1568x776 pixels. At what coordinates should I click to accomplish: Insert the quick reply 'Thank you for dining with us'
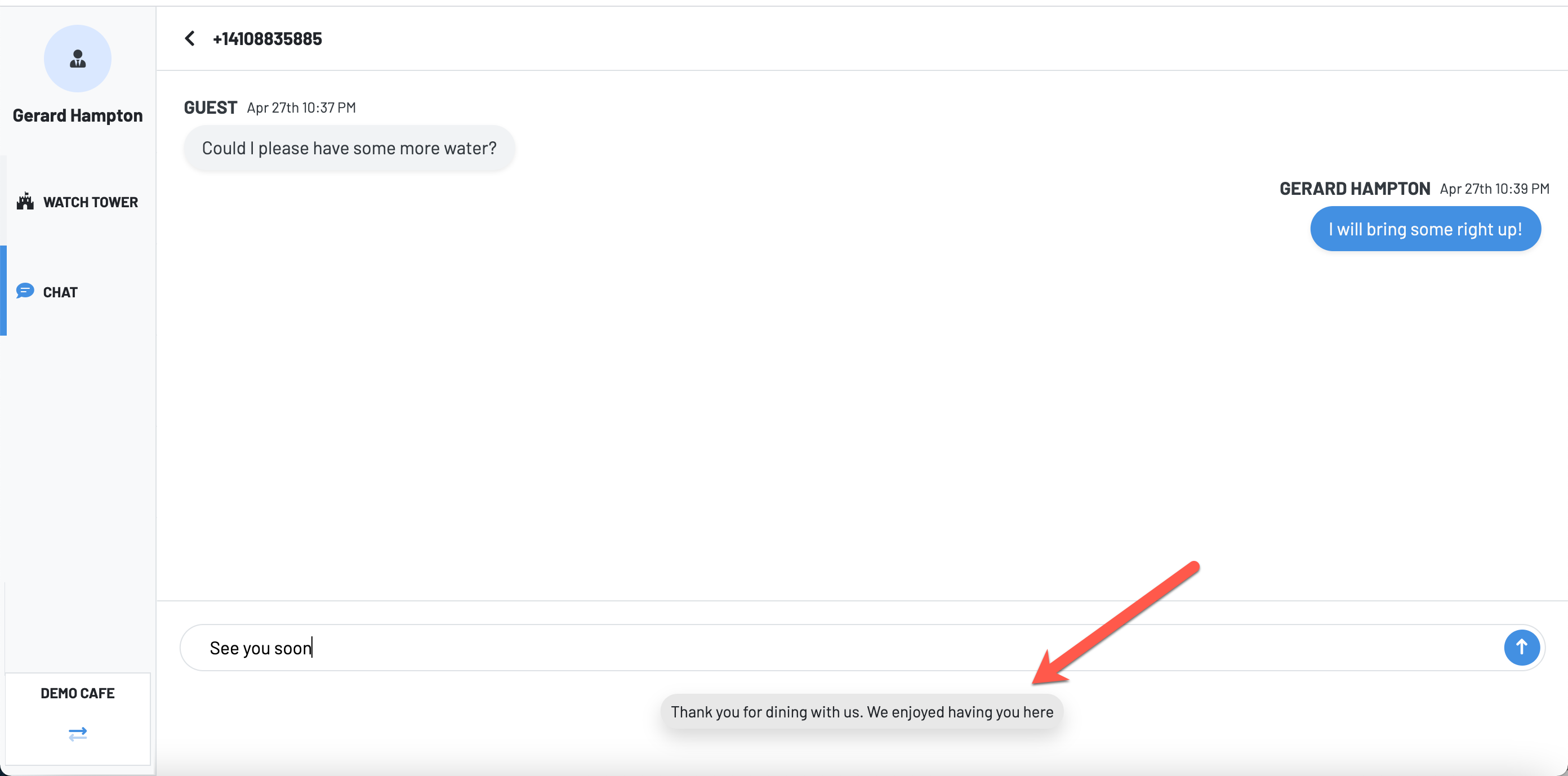click(x=862, y=711)
